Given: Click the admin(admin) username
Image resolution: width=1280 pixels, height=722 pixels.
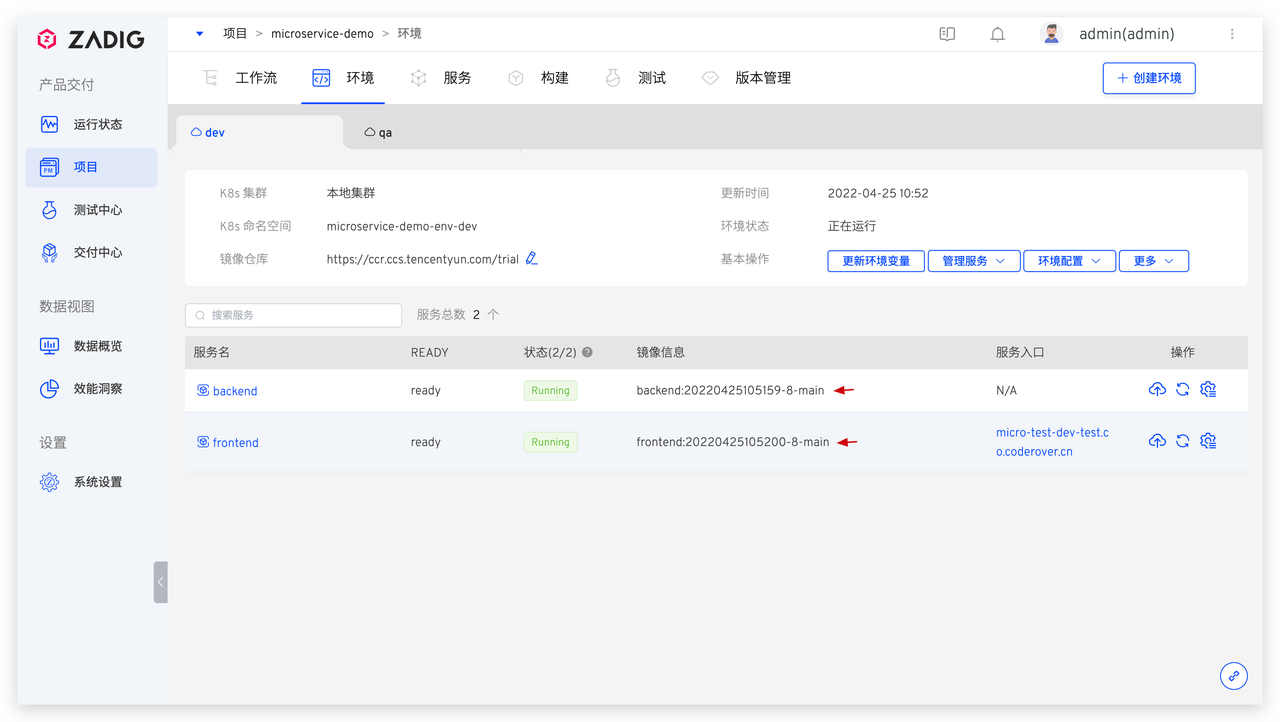Looking at the screenshot, I should 1127,34.
